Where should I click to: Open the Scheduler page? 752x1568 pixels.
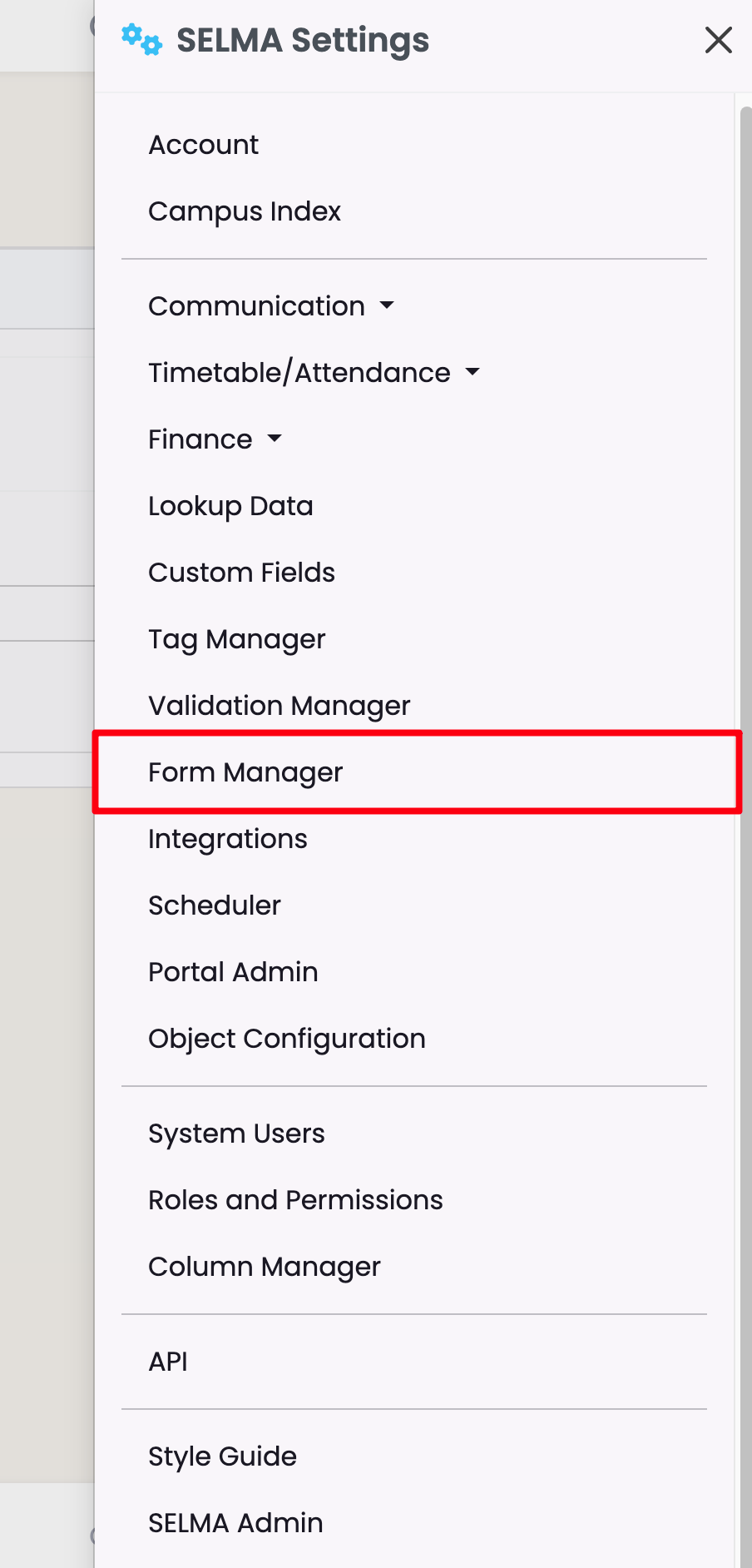click(x=215, y=906)
